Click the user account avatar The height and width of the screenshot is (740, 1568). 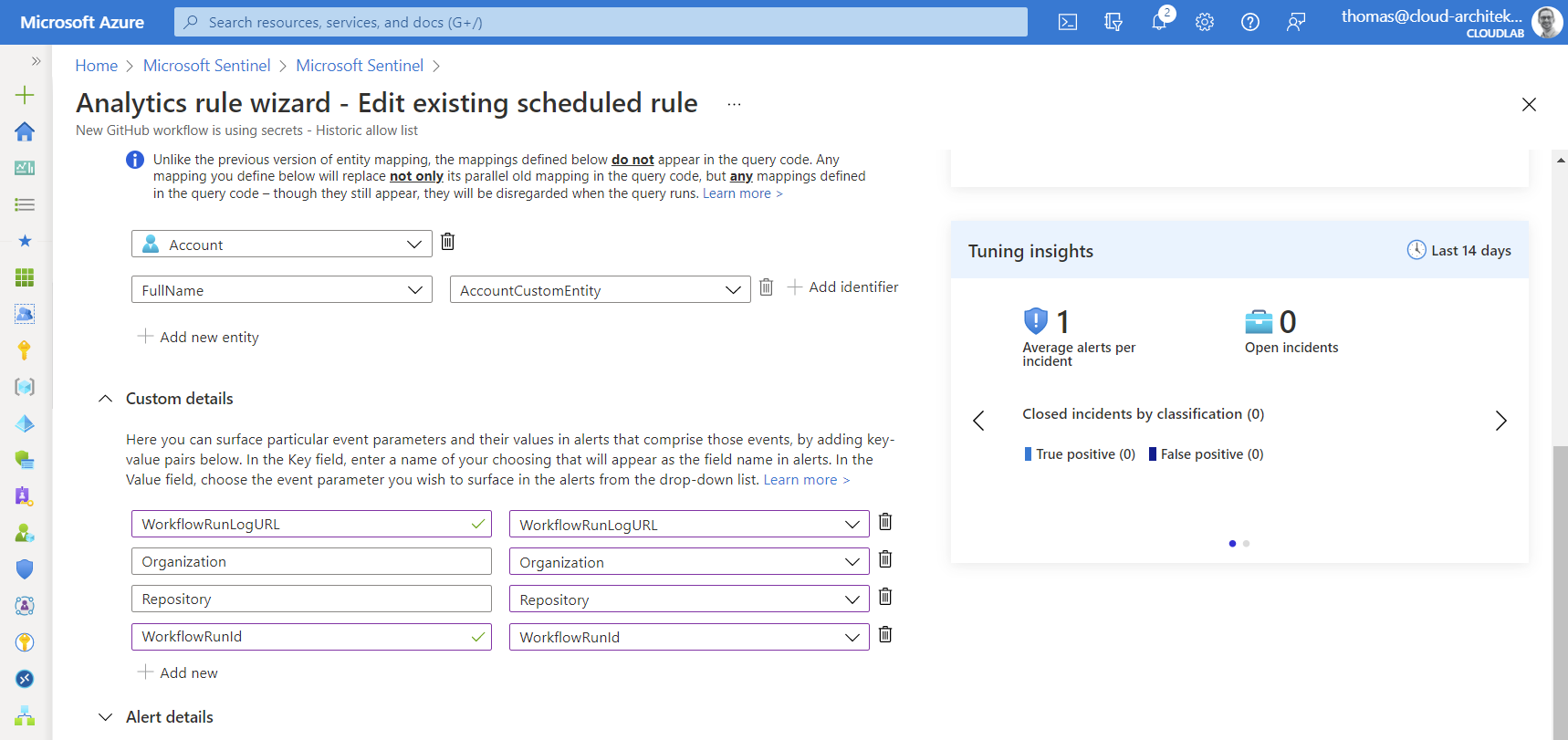(1546, 22)
